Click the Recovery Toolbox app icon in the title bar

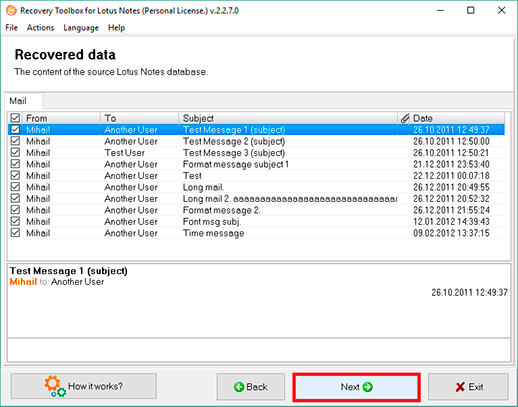[11, 10]
